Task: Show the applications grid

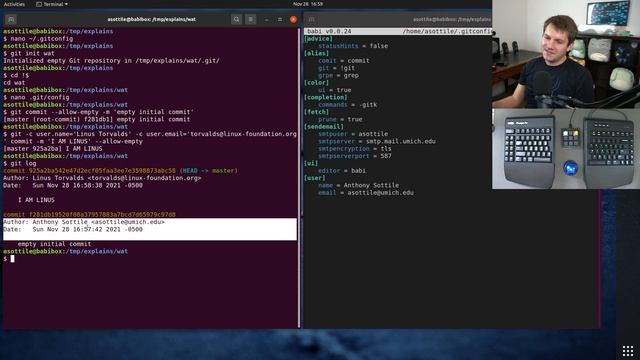Action: (x=628, y=351)
